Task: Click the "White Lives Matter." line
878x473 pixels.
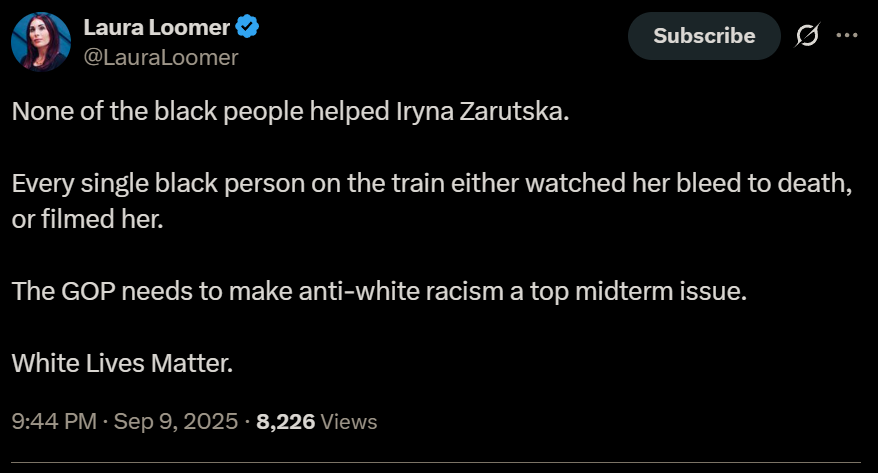Action: point(122,362)
